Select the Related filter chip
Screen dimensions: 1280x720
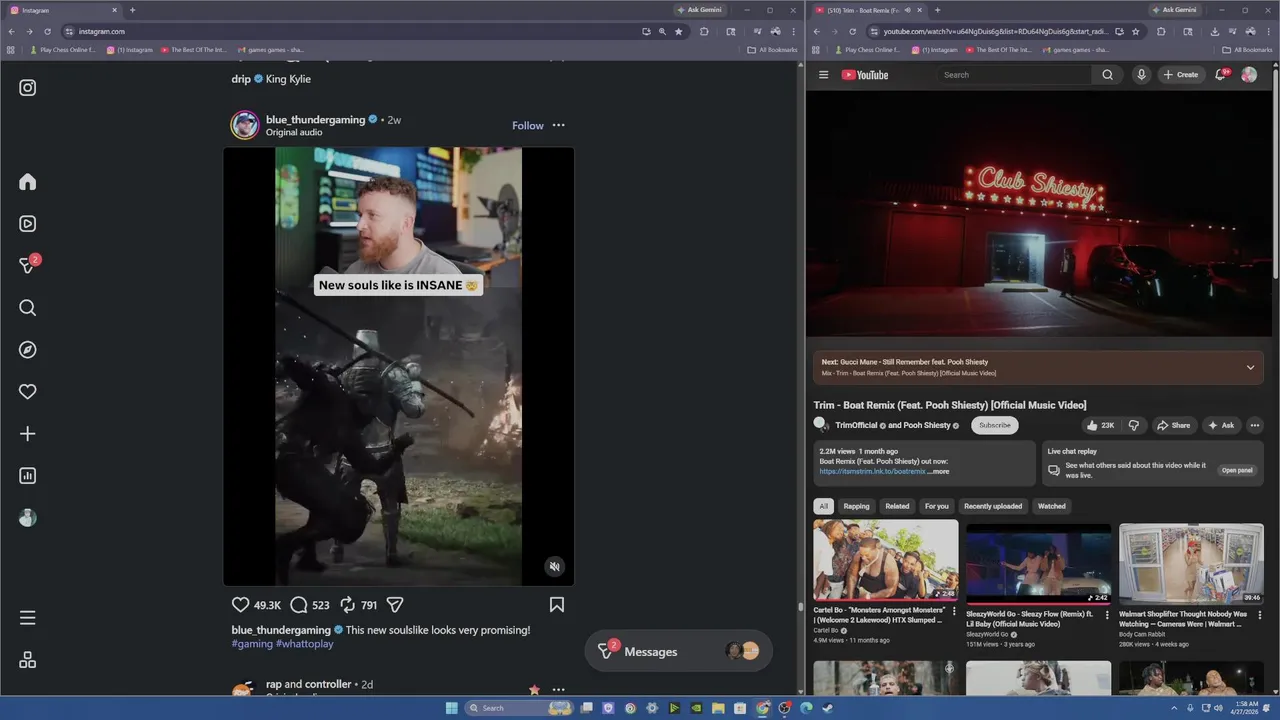pos(897,506)
